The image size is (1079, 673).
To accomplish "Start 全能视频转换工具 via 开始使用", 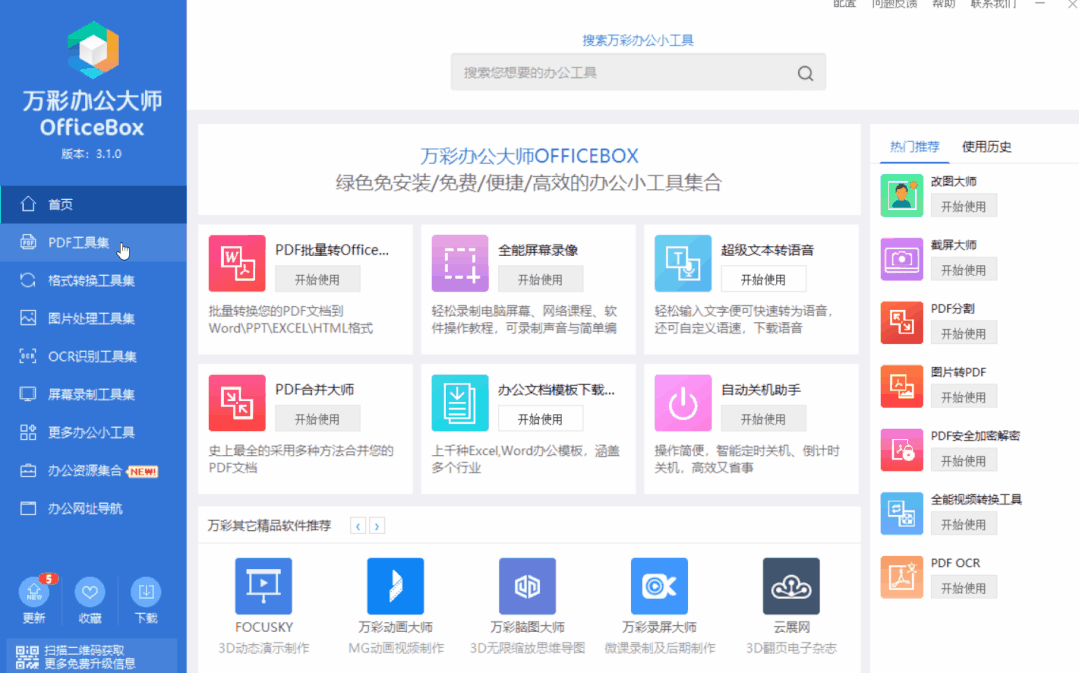I will [963, 524].
